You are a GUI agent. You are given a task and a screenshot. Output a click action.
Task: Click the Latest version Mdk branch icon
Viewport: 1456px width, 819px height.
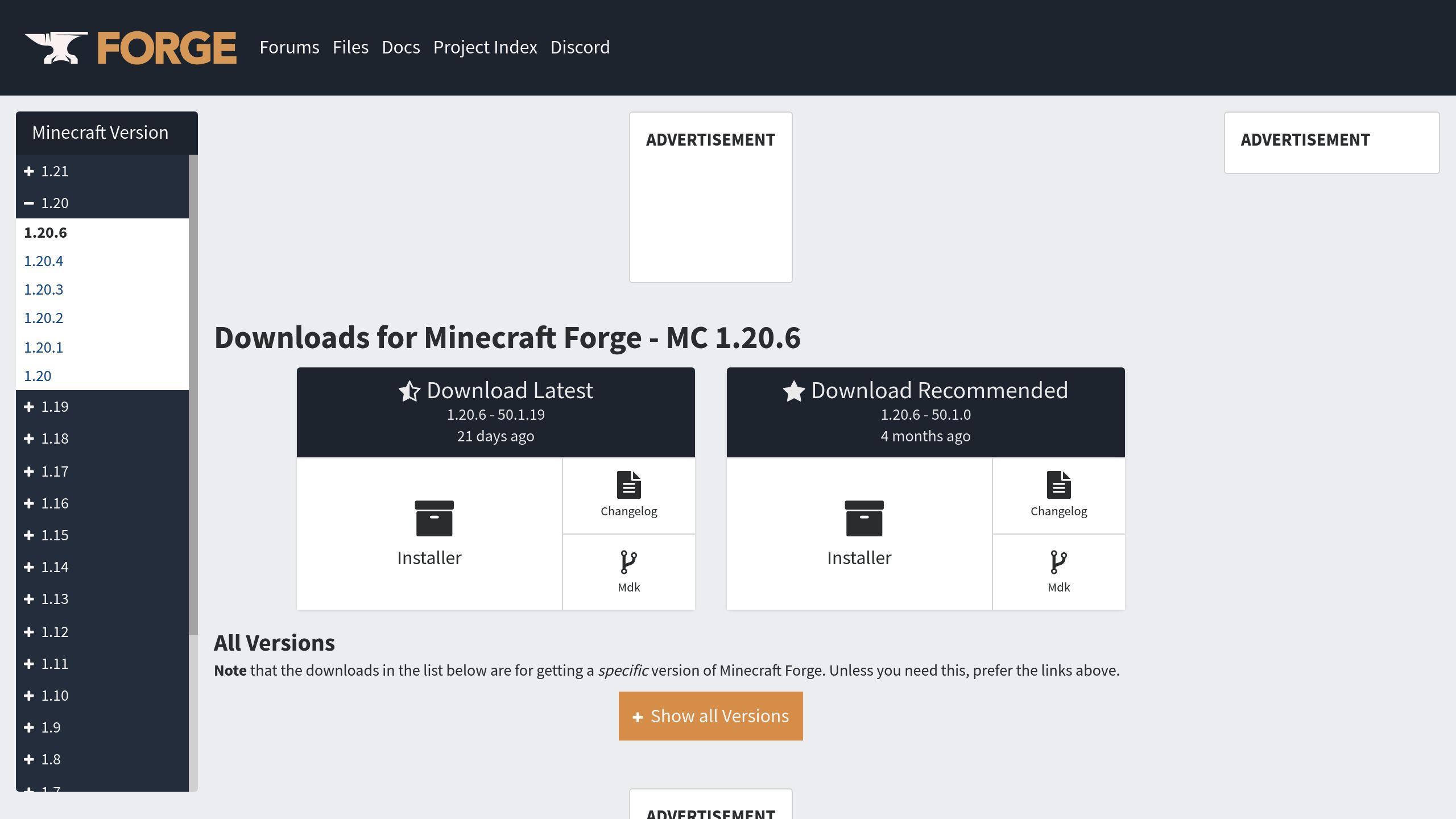(628, 562)
